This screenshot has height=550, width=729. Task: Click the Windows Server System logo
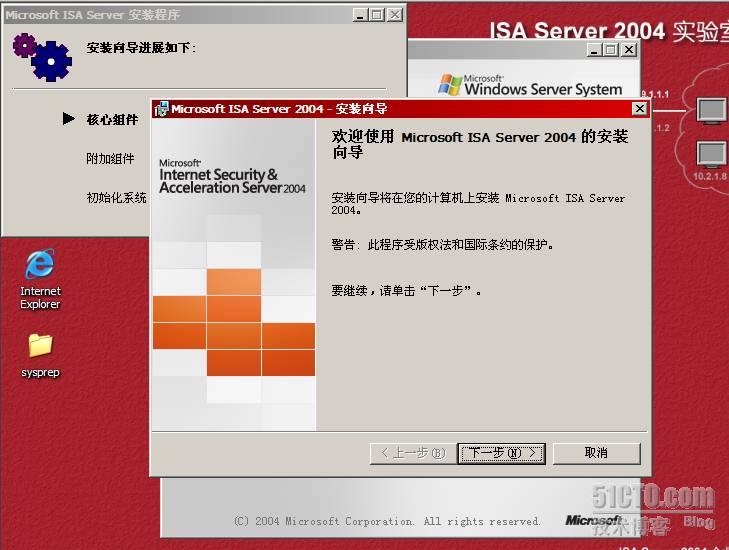click(530, 85)
